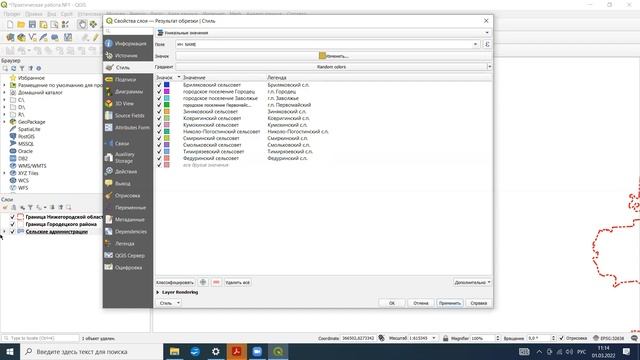Click the purple swatch of Смольковский сельсовет
This screenshot has width=640, height=360.
click(167, 145)
